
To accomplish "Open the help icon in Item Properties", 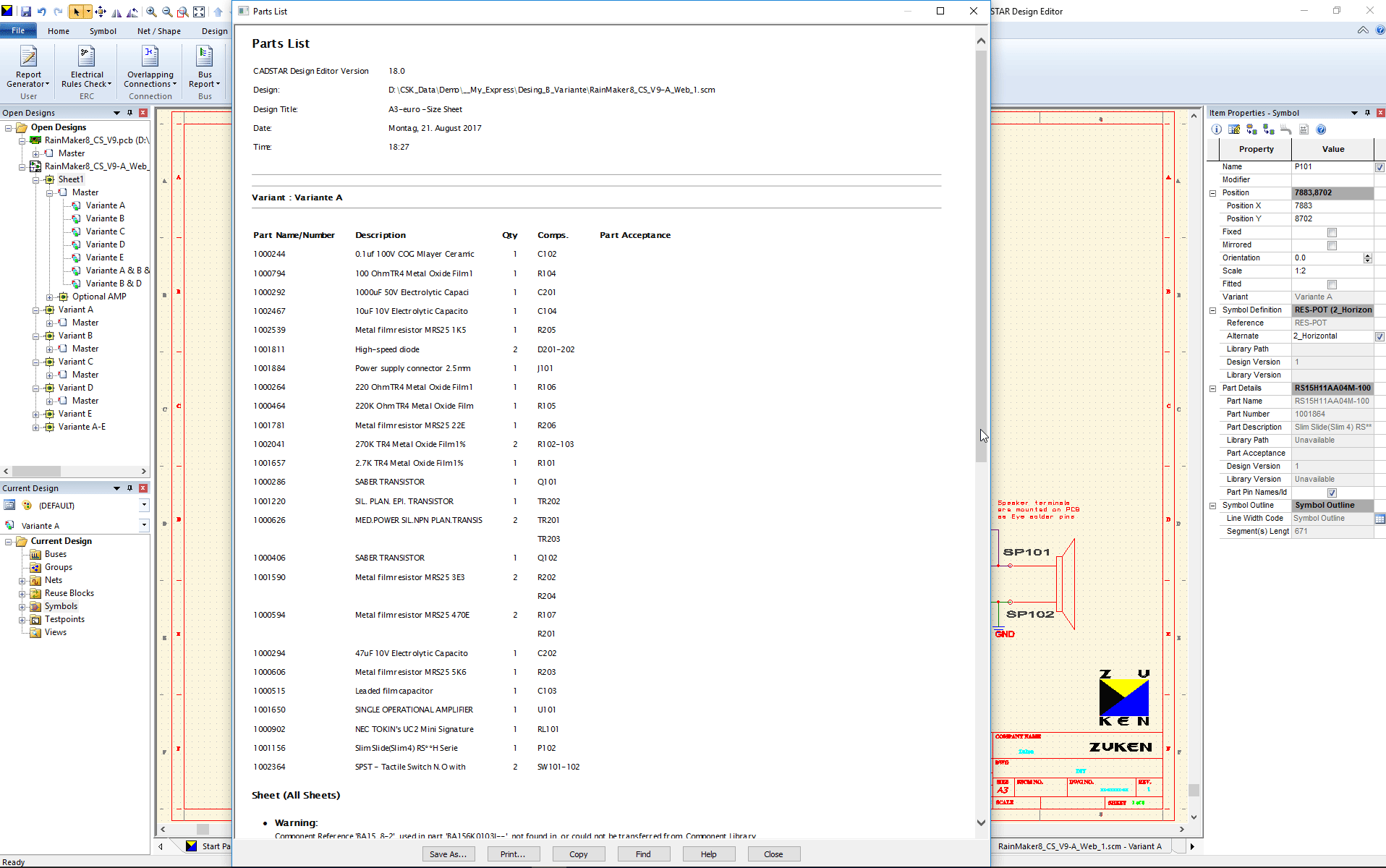I will point(1321,129).
